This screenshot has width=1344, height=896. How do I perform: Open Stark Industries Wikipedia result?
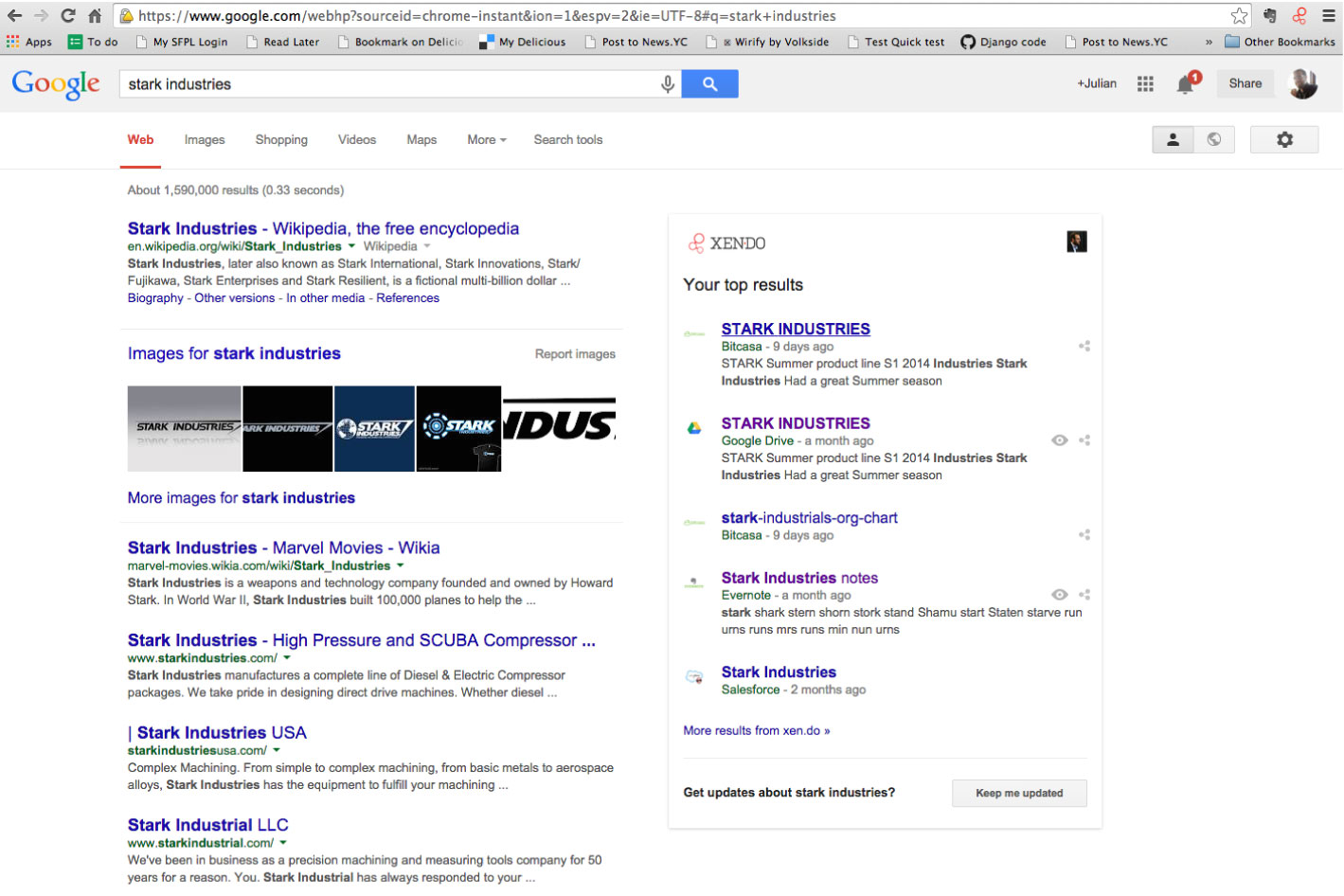coord(323,228)
